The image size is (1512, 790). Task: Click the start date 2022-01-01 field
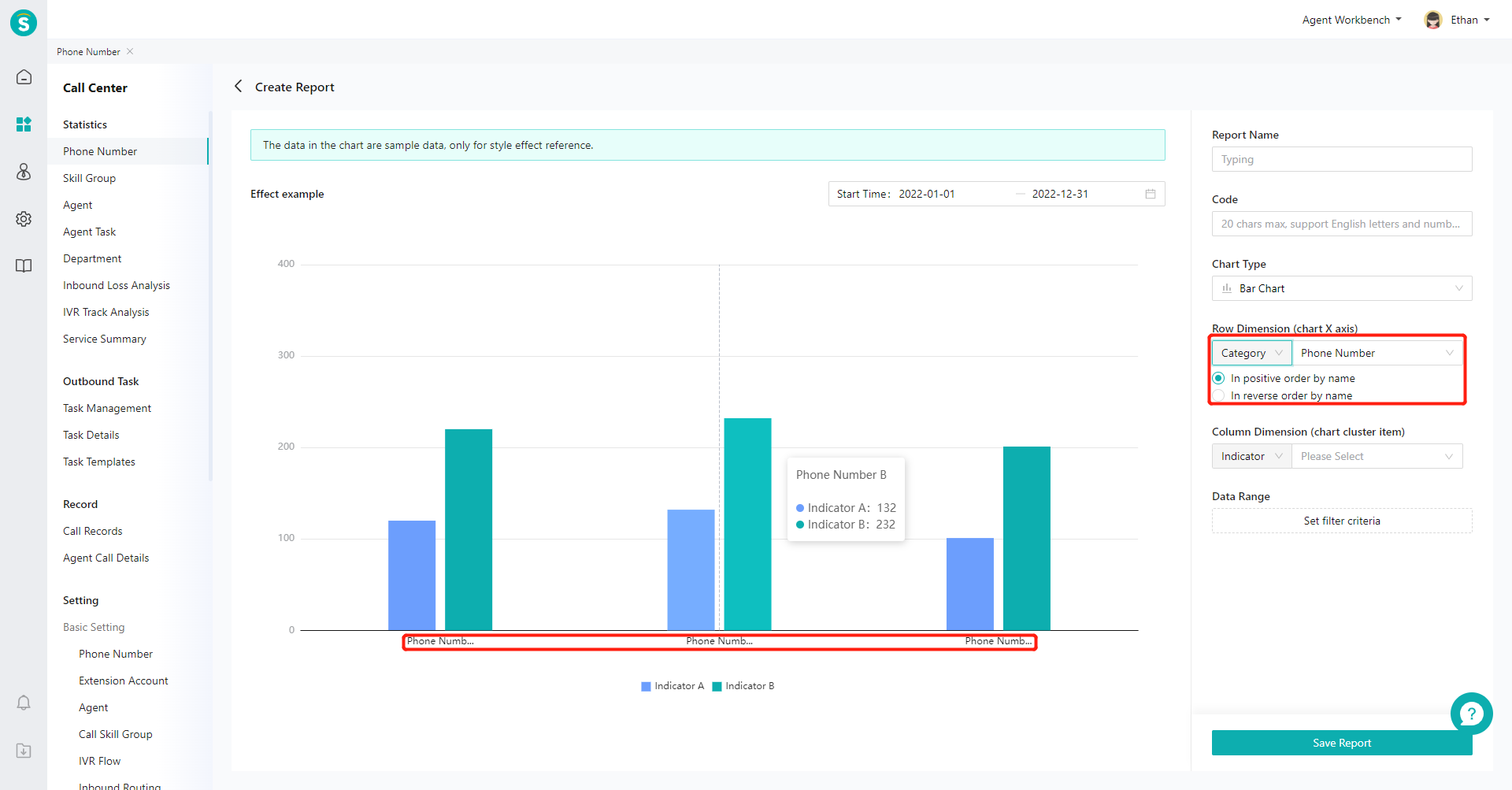(926, 194)
